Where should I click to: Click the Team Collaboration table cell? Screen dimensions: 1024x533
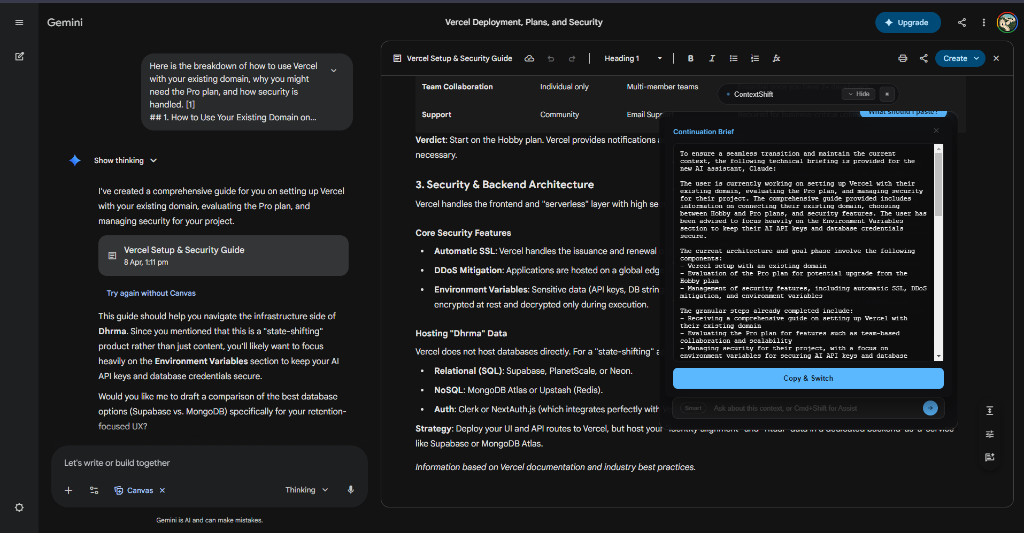(x=457, y=86)
